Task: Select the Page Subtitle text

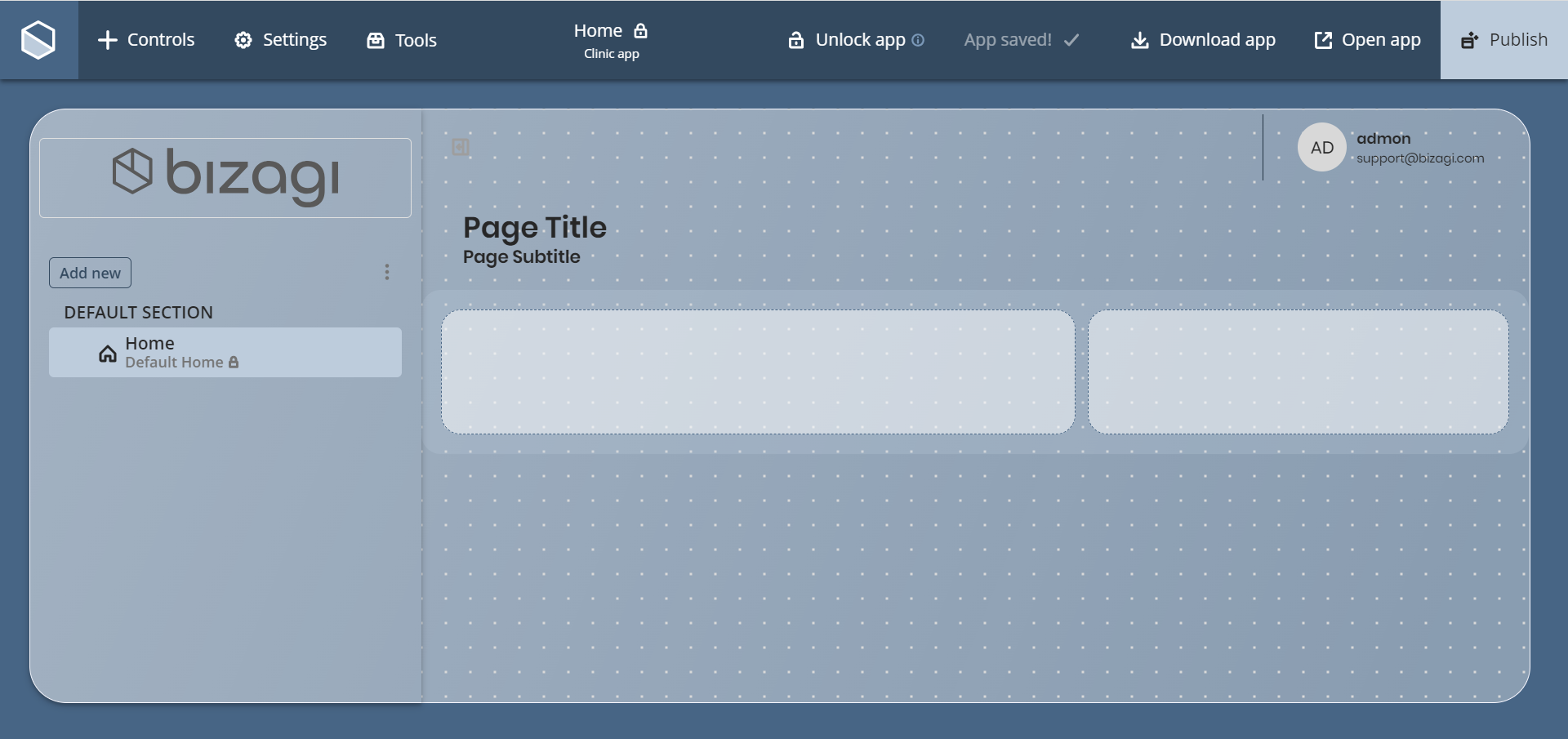Action: (x=522, y=257)
